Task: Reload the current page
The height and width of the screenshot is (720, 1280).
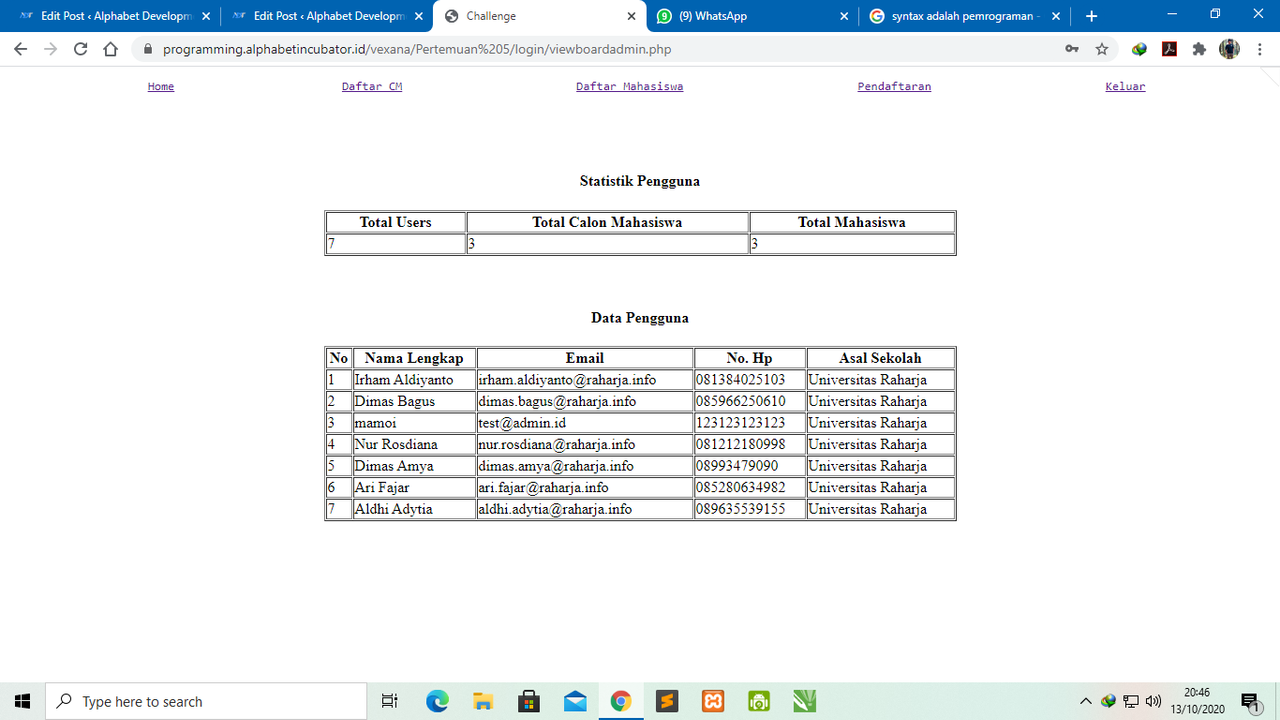Action: click(x=81, y=49)
